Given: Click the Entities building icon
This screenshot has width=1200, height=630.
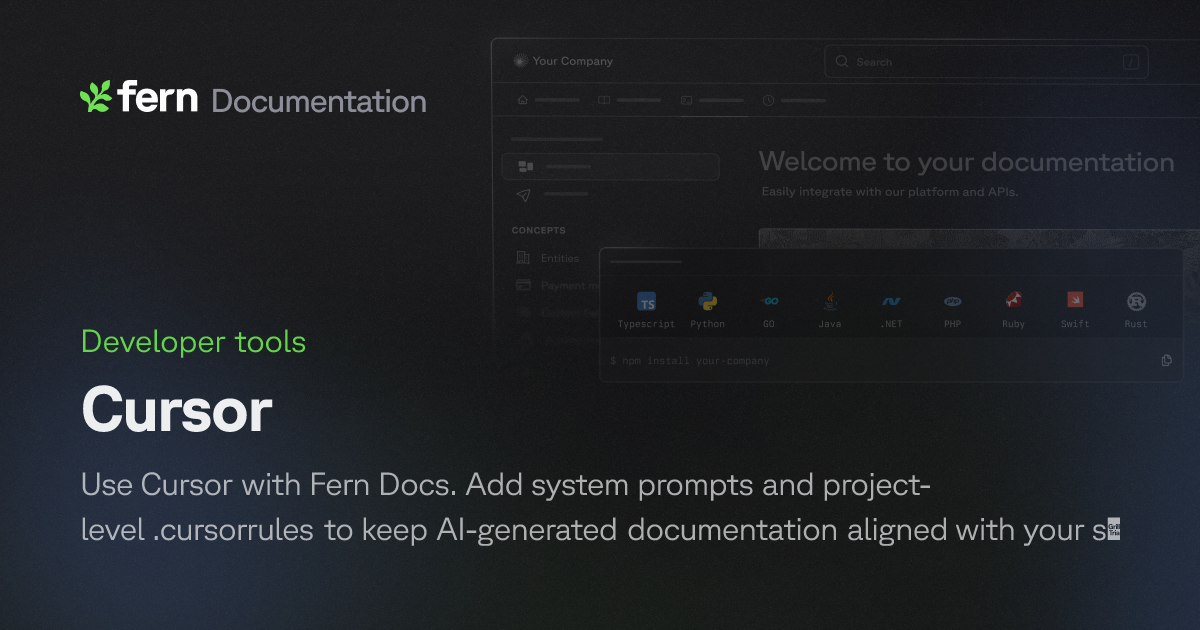Looking at the screenshot, I should click(x=523, y=258).
